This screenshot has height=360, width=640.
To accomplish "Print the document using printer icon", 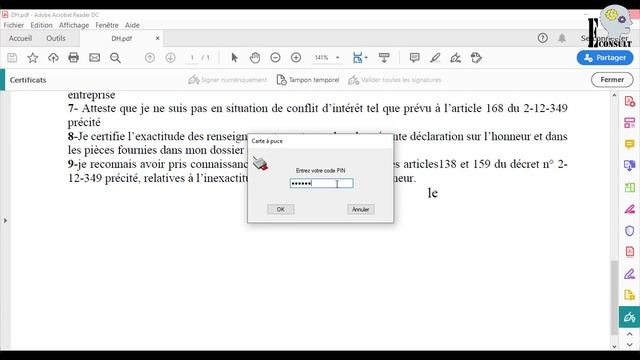I will point(73,58).
